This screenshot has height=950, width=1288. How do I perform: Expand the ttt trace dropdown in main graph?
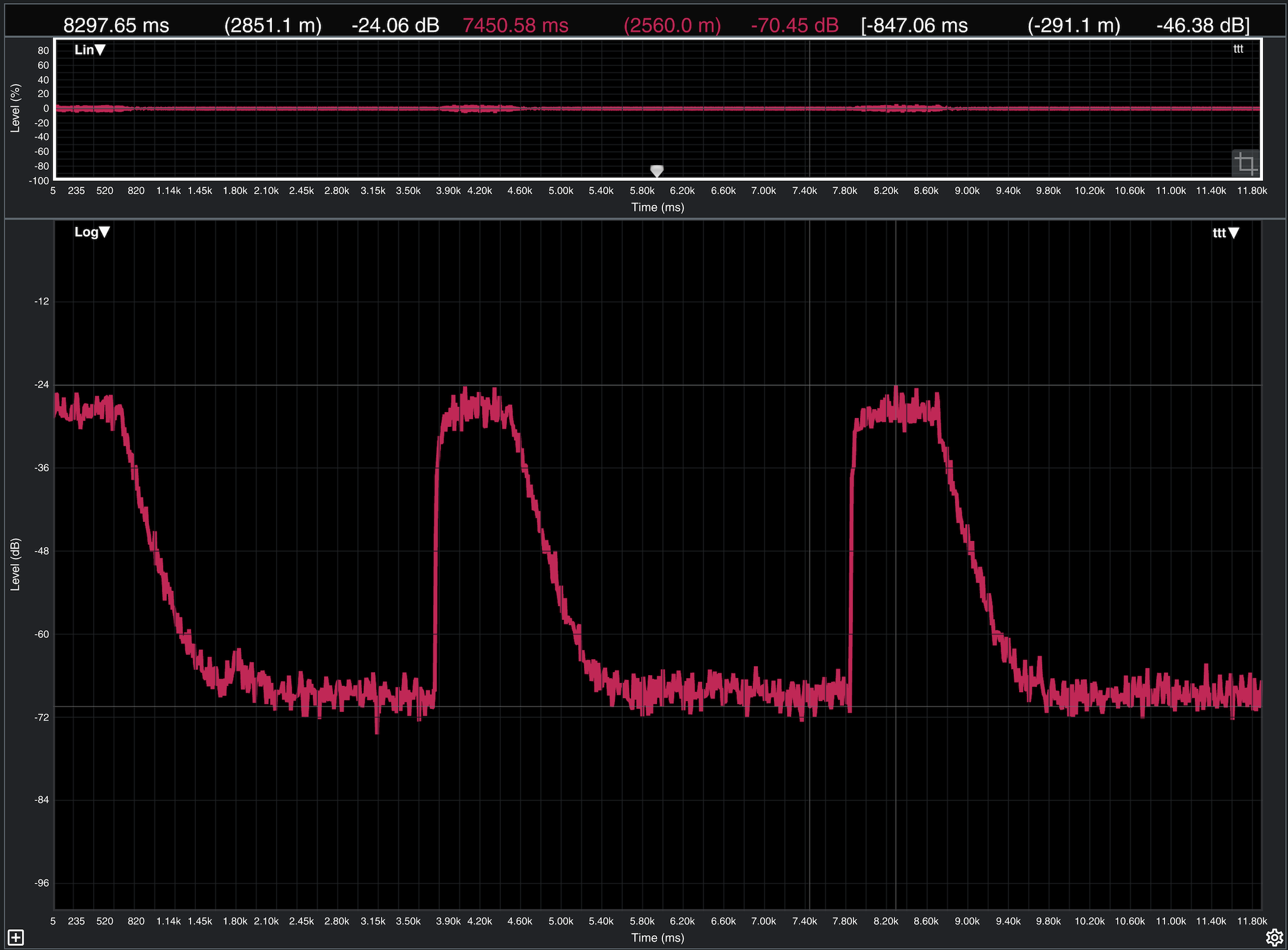[1226, 233]
